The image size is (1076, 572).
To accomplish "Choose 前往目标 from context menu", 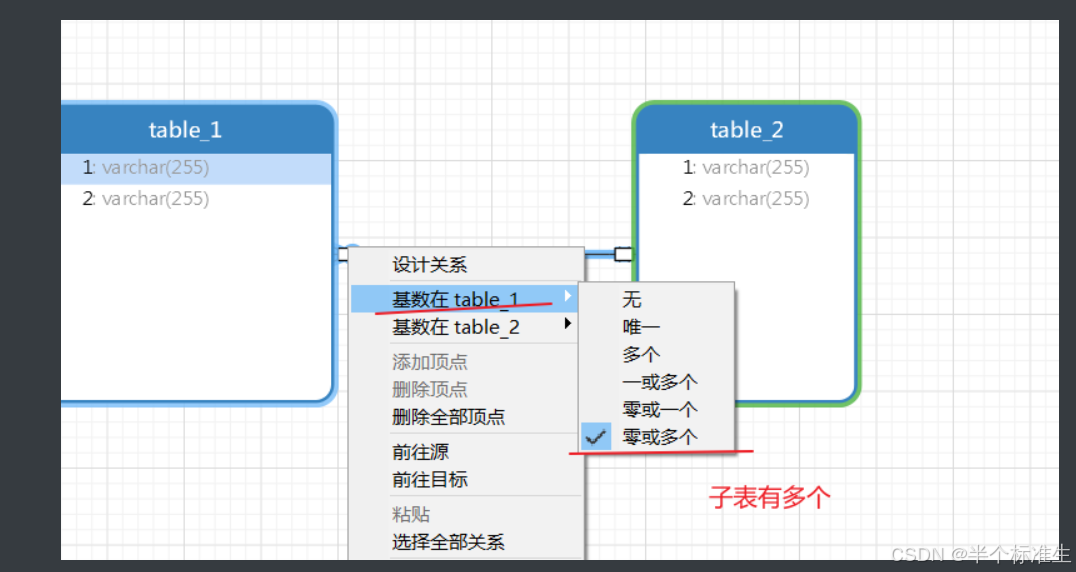I will click(430, 479).
